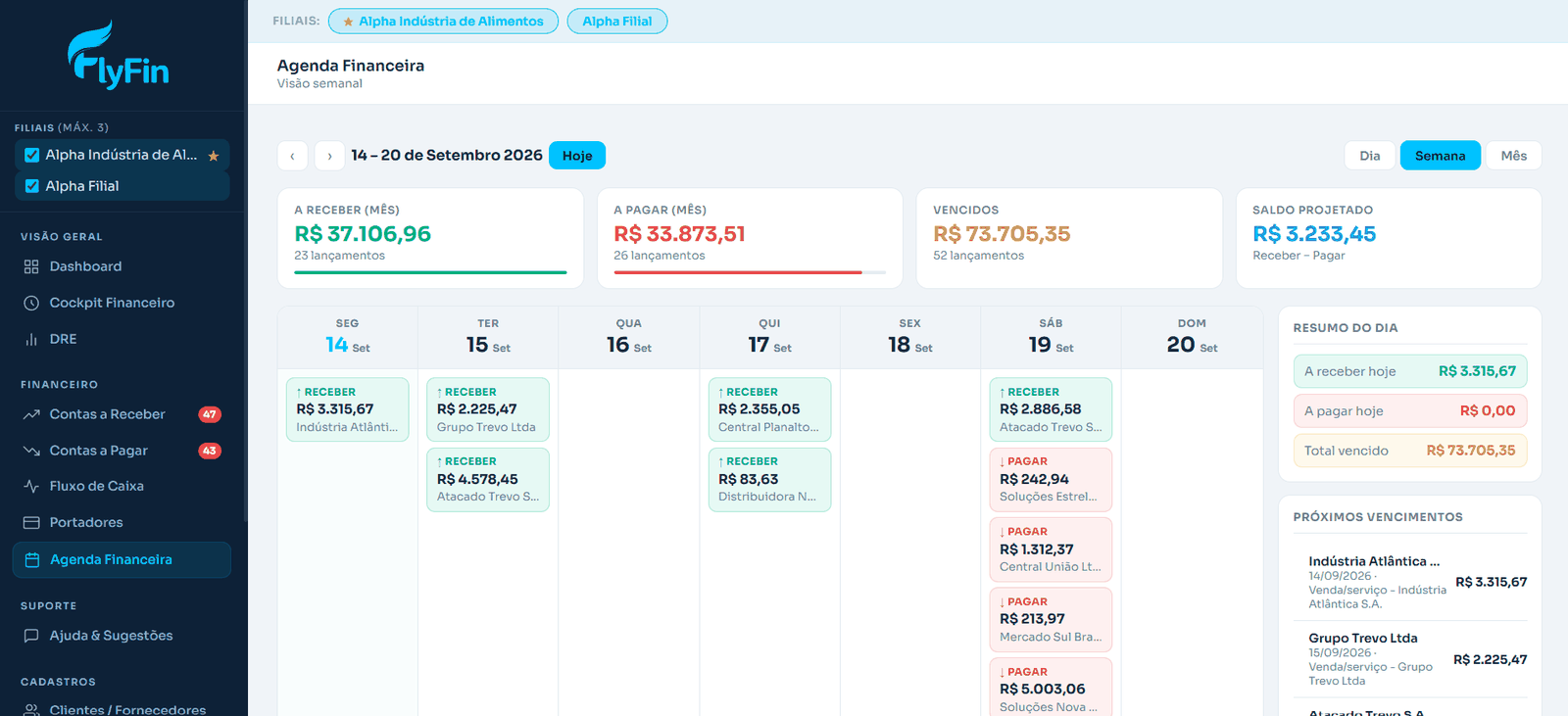Switch to the Mês view
Image resolution: width=1568 pixels, height=716 pixels.
(x=1514, y=156)
